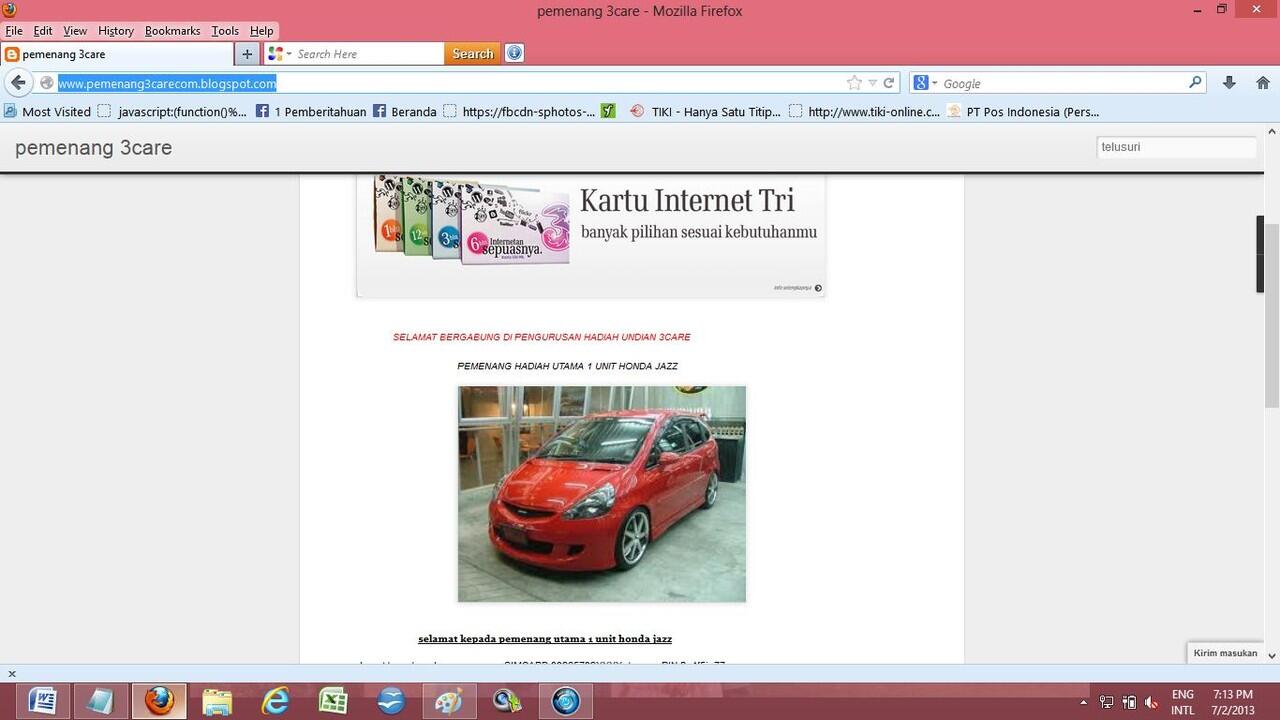Open the Help menu
Screen dimensions: 1280x720
[261, 31]
